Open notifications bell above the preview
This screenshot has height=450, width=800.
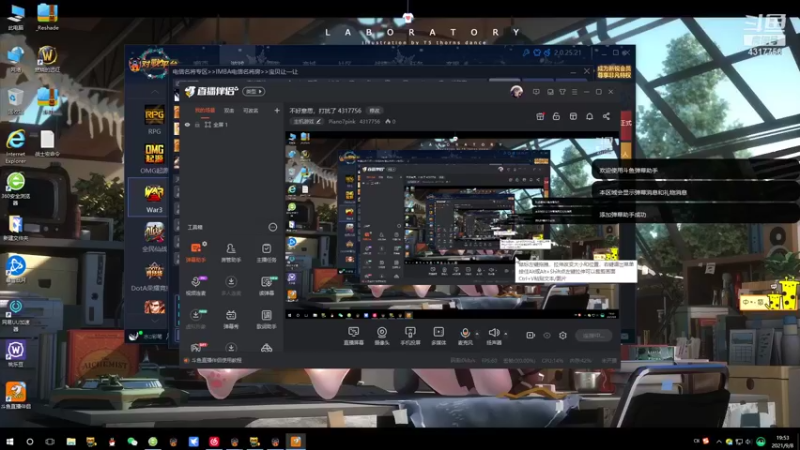click(x=589, y=116)
